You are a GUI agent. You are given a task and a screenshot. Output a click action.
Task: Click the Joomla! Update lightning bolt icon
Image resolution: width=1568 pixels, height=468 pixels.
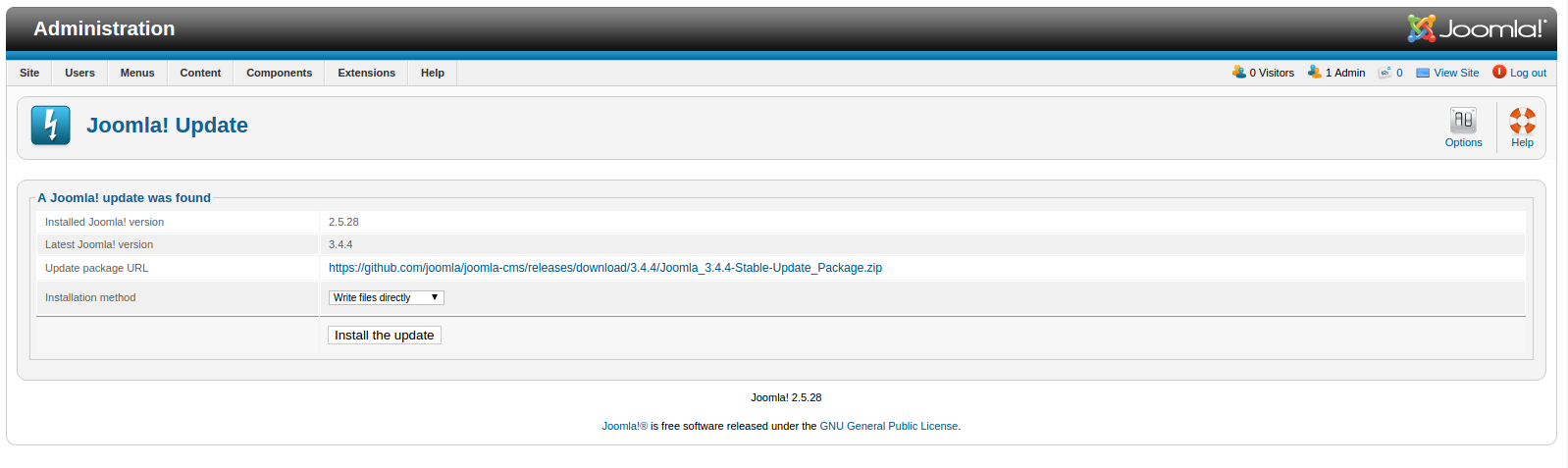click(x=51, y=126)
